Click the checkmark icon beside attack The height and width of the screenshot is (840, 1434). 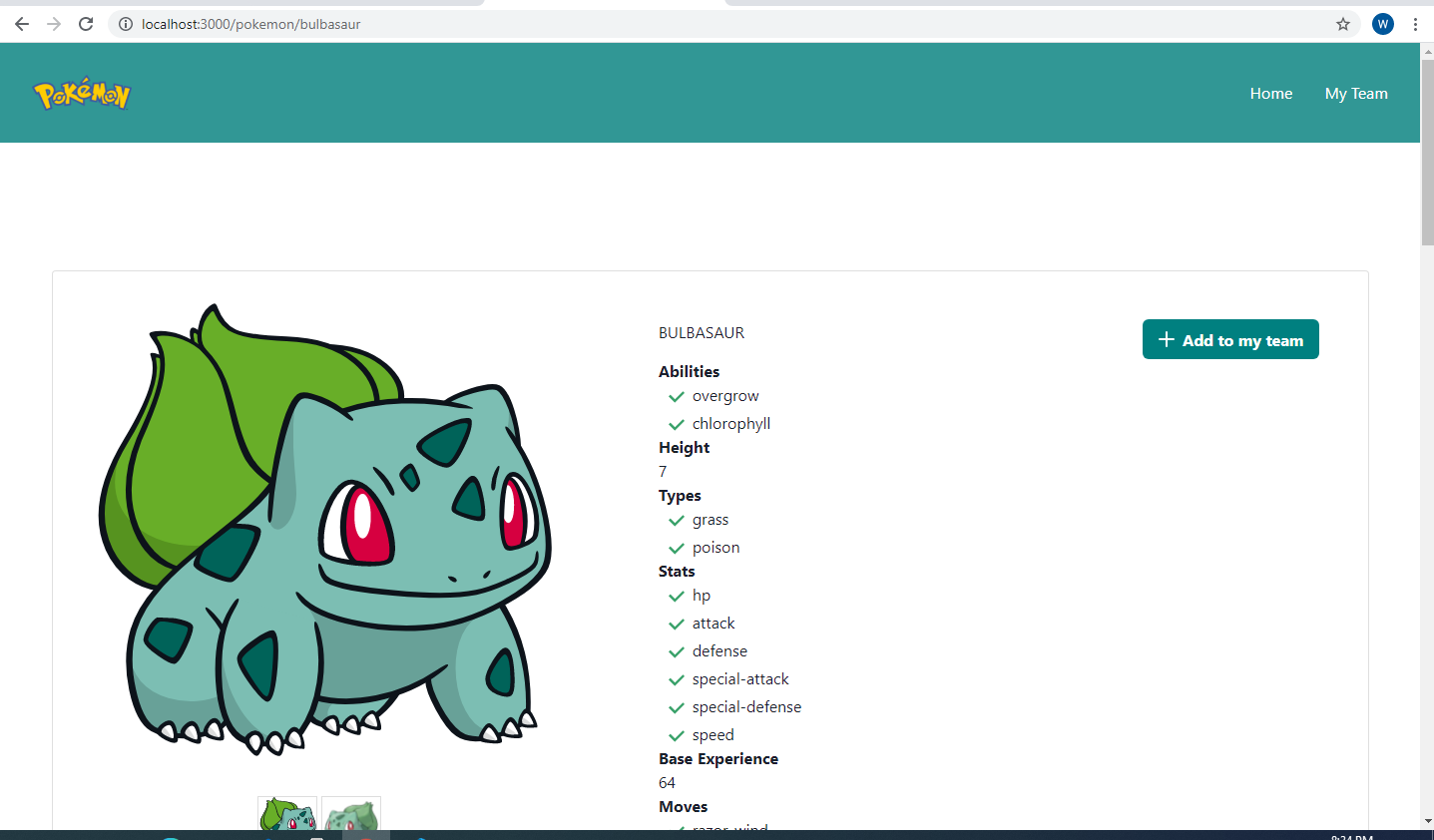(677, 625)
